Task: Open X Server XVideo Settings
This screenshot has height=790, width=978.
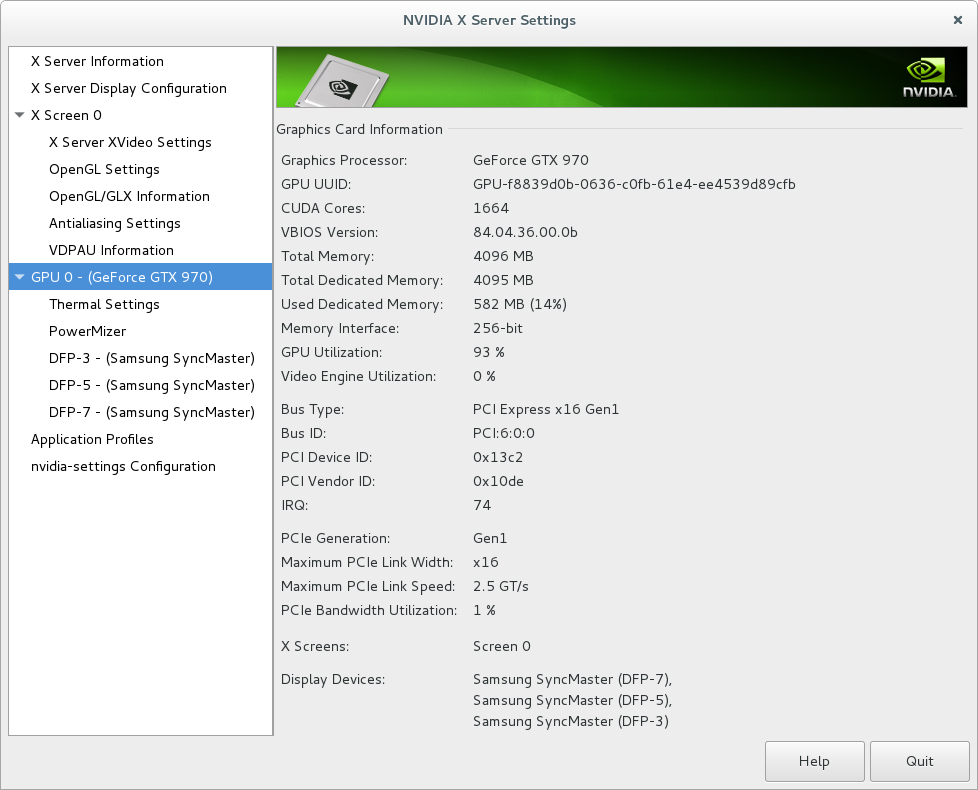Action: [130, 142]
